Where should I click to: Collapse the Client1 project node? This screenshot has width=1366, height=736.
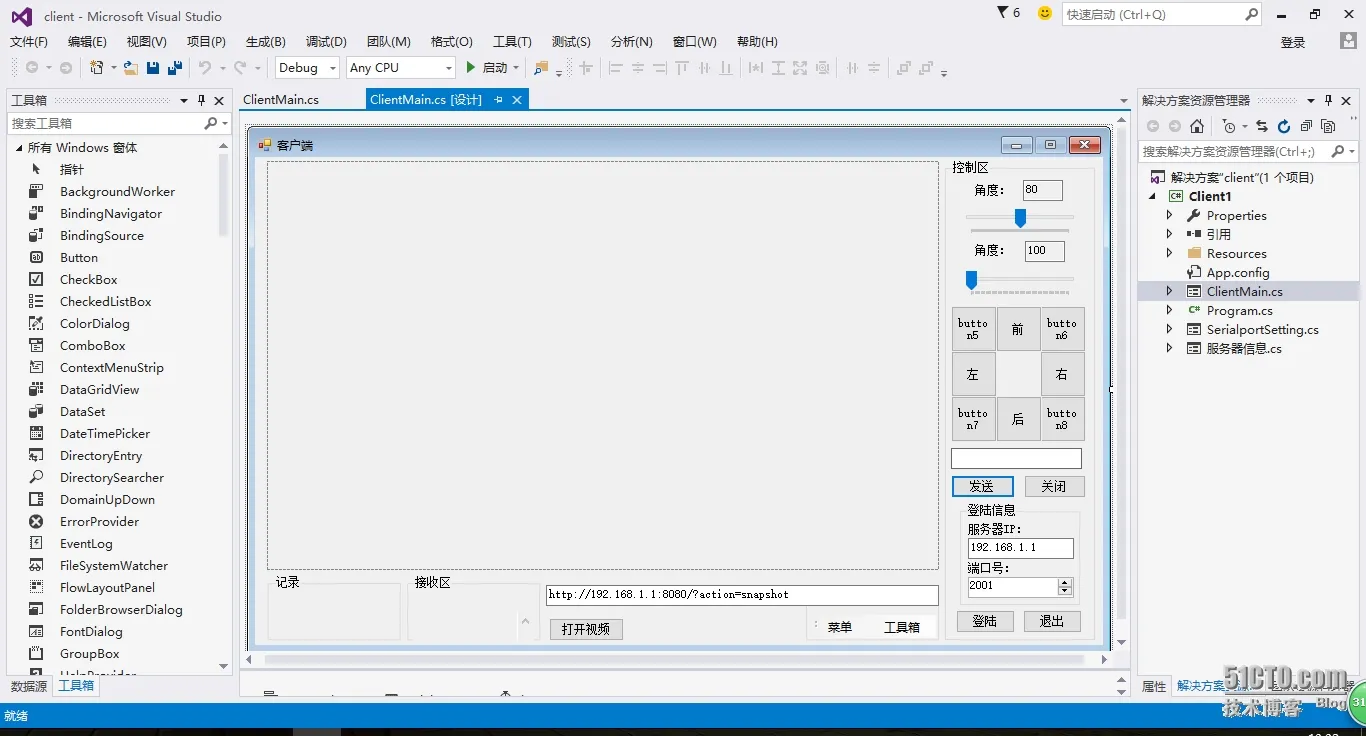coord(1152,196)
